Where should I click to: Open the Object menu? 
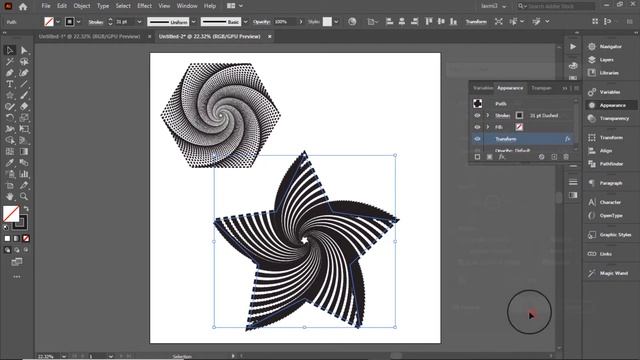[x=82, y=6]
